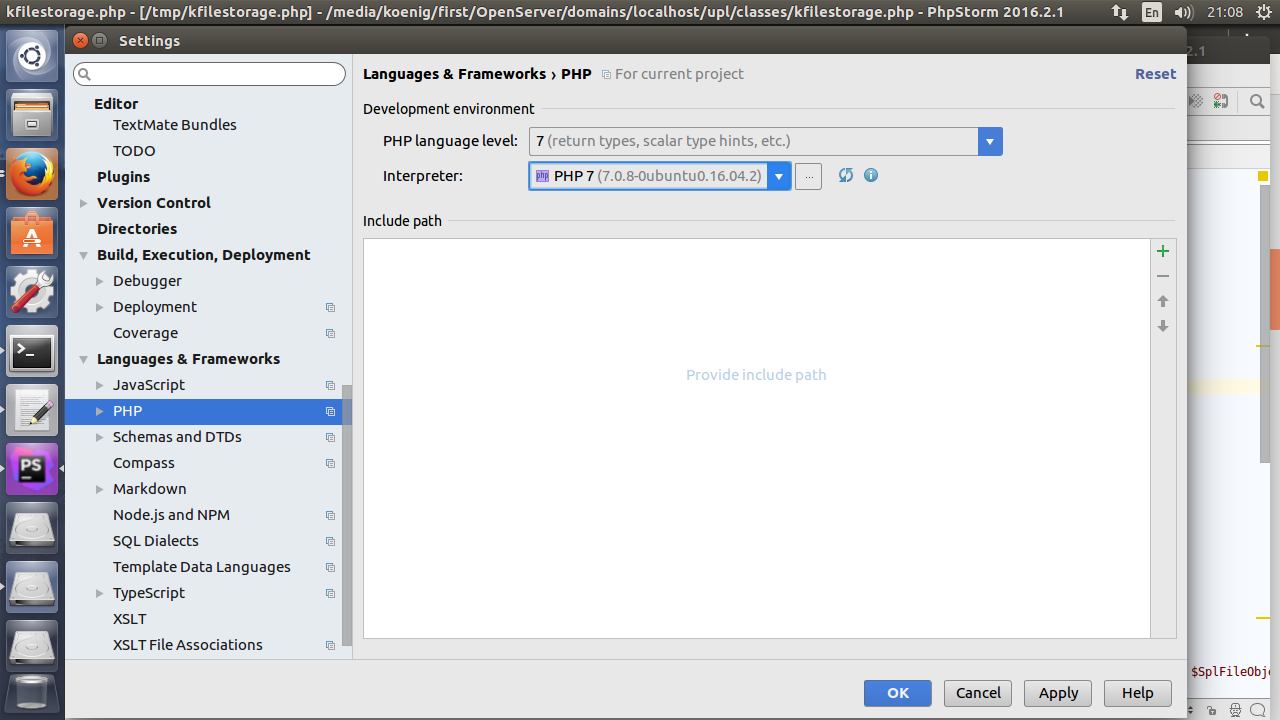The height and width of the screenshot is (720, 1280).
Task: Click project-level icon beside Node.js and NPM
Action: (x=330, y=515)
